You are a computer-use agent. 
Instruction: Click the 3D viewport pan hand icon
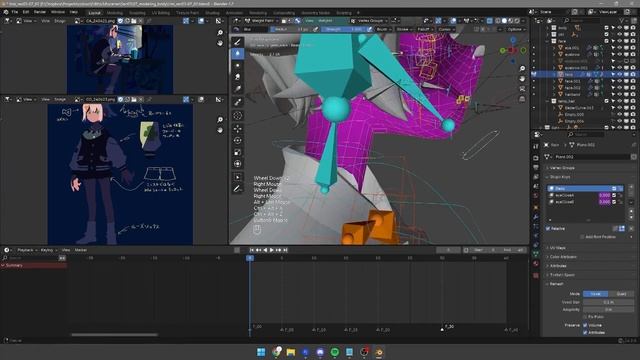(522, 78)
